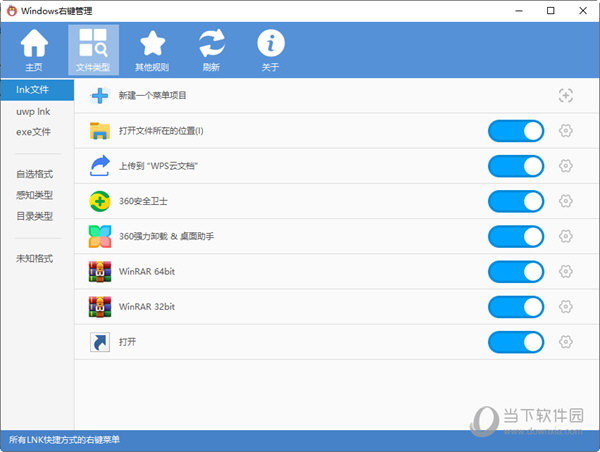Open gear settings for WinRAR 32bit
This screenshot has width=600, height=452.
point(566,307)
